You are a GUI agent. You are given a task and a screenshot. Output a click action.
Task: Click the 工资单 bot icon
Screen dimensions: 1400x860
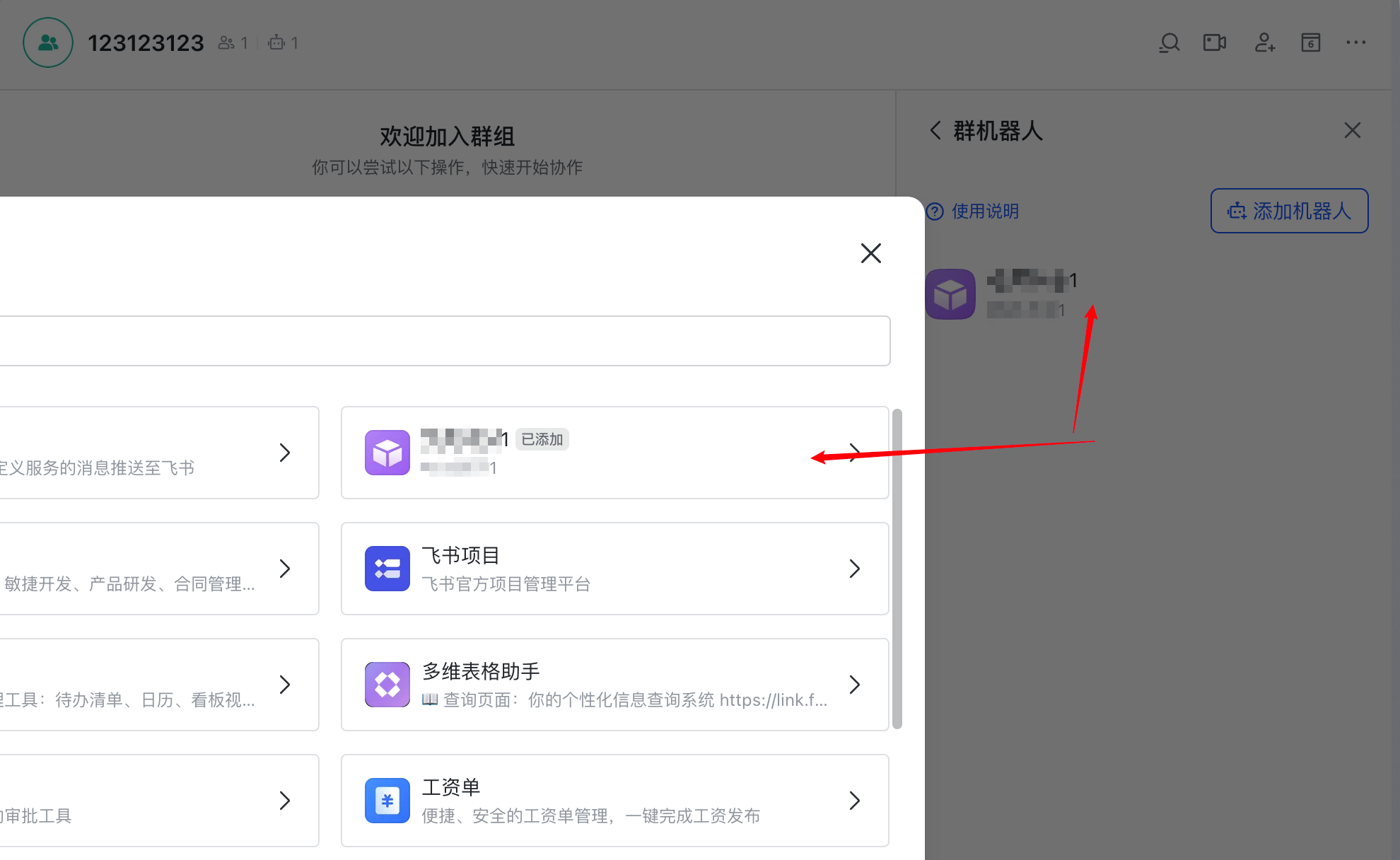[x=387, y=801]
